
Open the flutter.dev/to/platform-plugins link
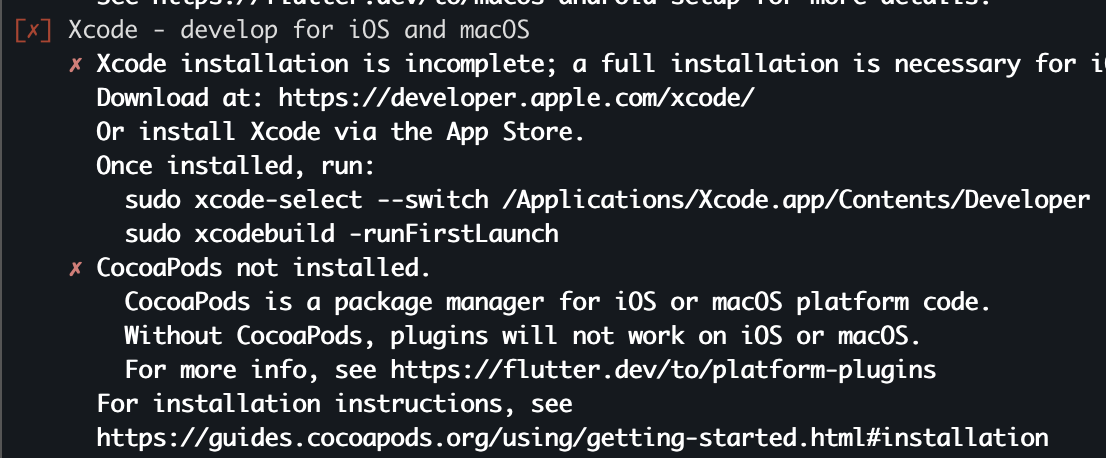(663, 370)
